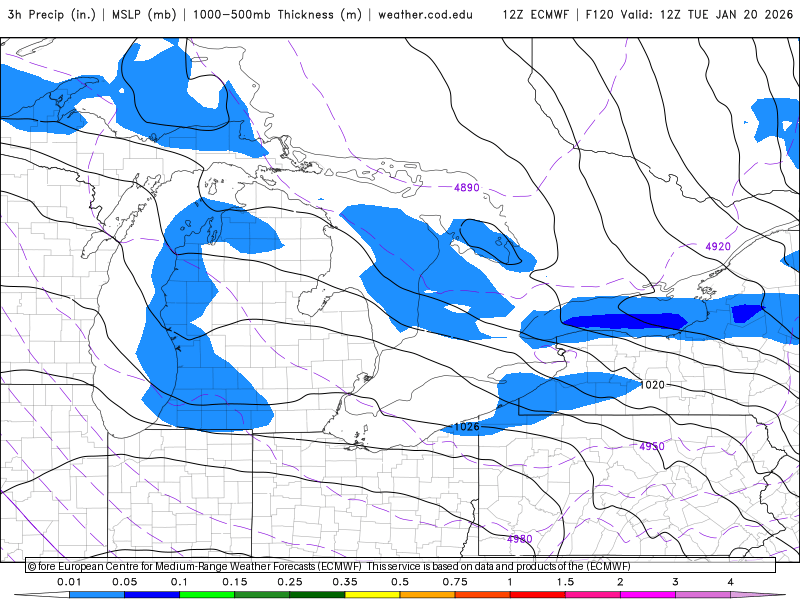The height and width of the screenshot is (600, 800).
Task: Click the 0.25 legend value
Action: pos(290,582)
